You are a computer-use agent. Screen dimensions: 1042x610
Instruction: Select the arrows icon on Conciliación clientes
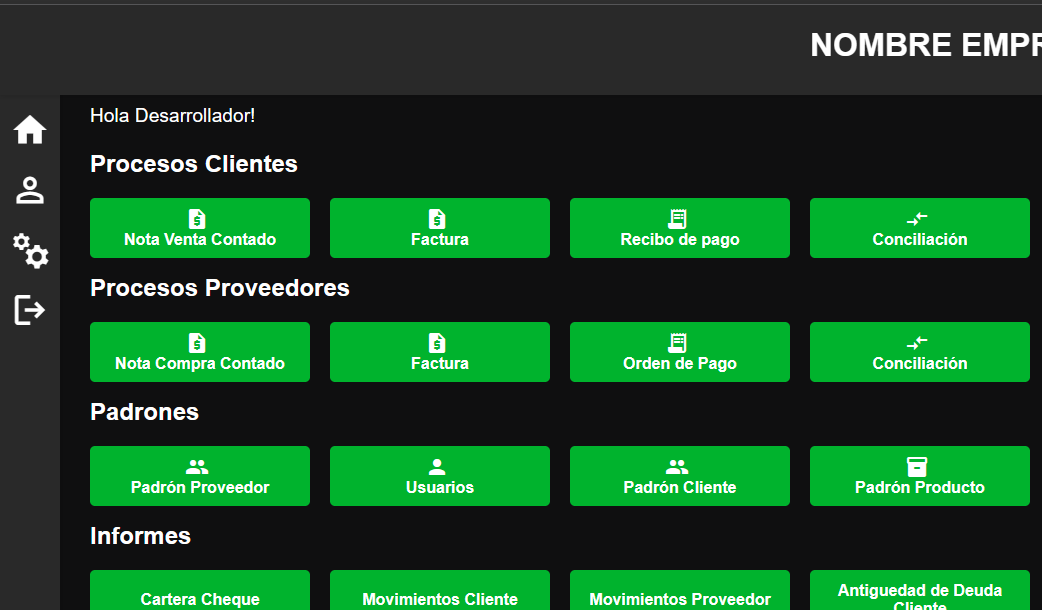[919, 216]
